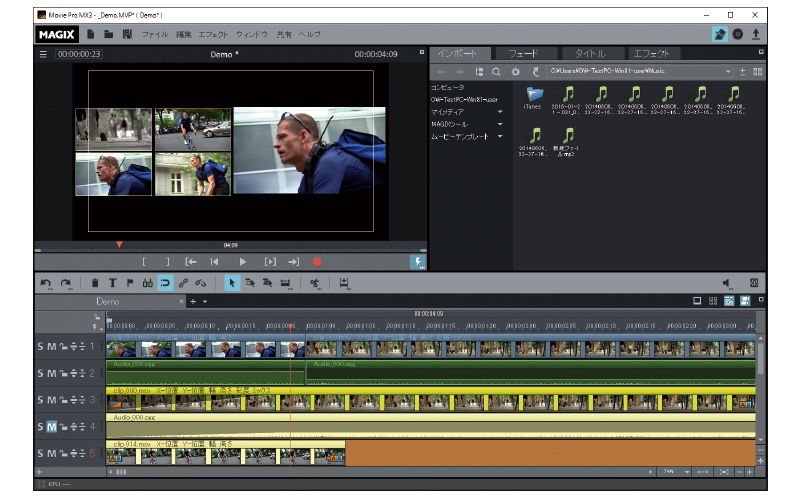This screenshot has height=500, width=800.
Task: Click the highlighted edit mode icon top right
Action: pyautogui.click(x=720, y=34)
